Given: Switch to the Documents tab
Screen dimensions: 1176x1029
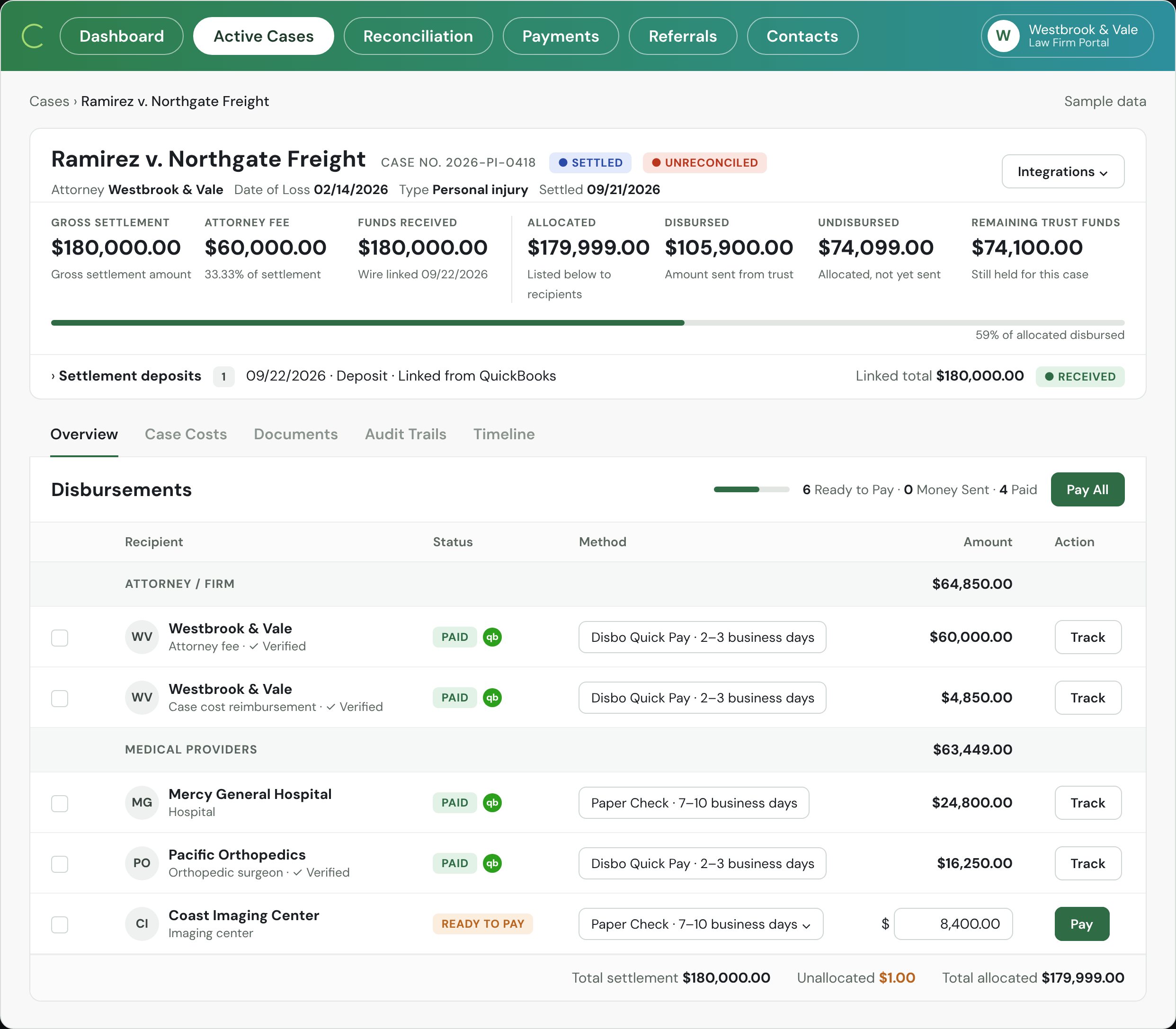Looking at the screenshot, I should coord(296,434).
